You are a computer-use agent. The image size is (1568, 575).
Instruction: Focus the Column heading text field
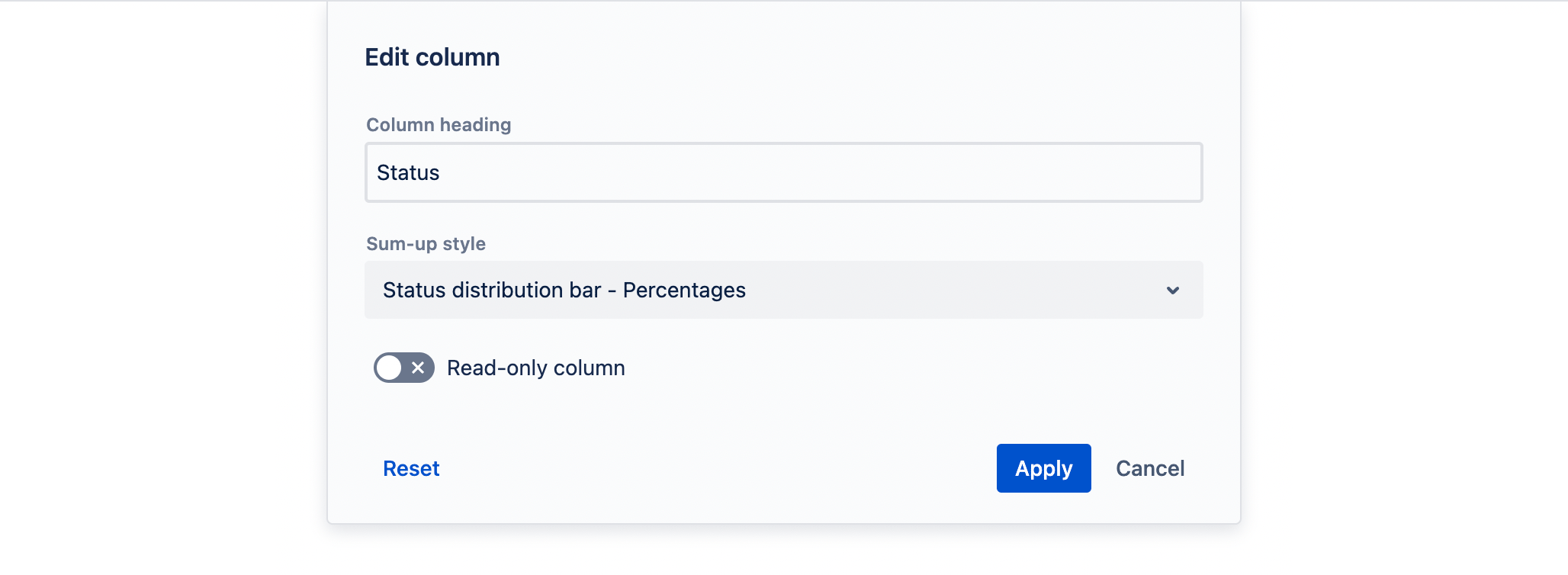point(784,172)
